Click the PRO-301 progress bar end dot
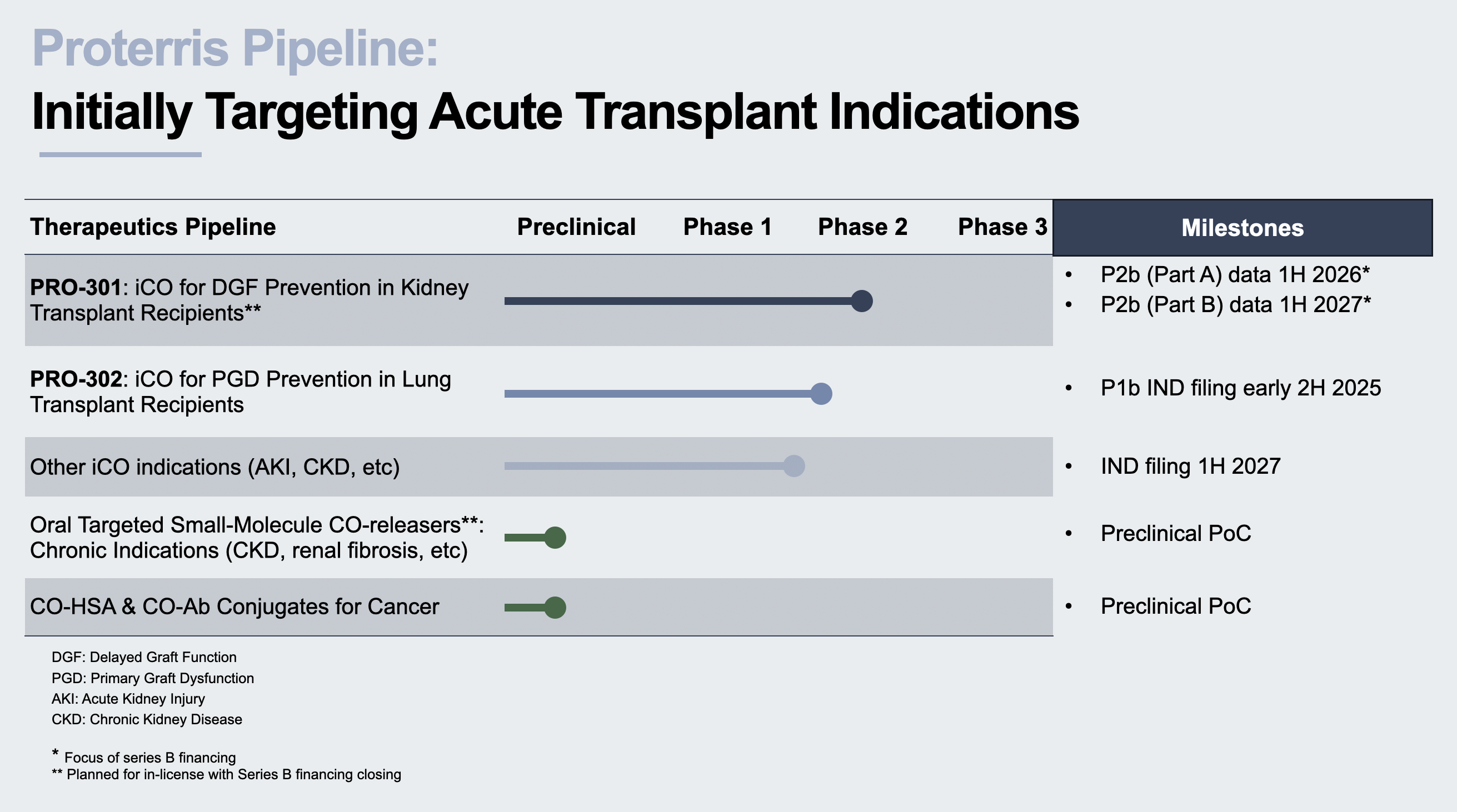Image resolution: width=1457 pixels, height=812 pixels. [861, 301]
